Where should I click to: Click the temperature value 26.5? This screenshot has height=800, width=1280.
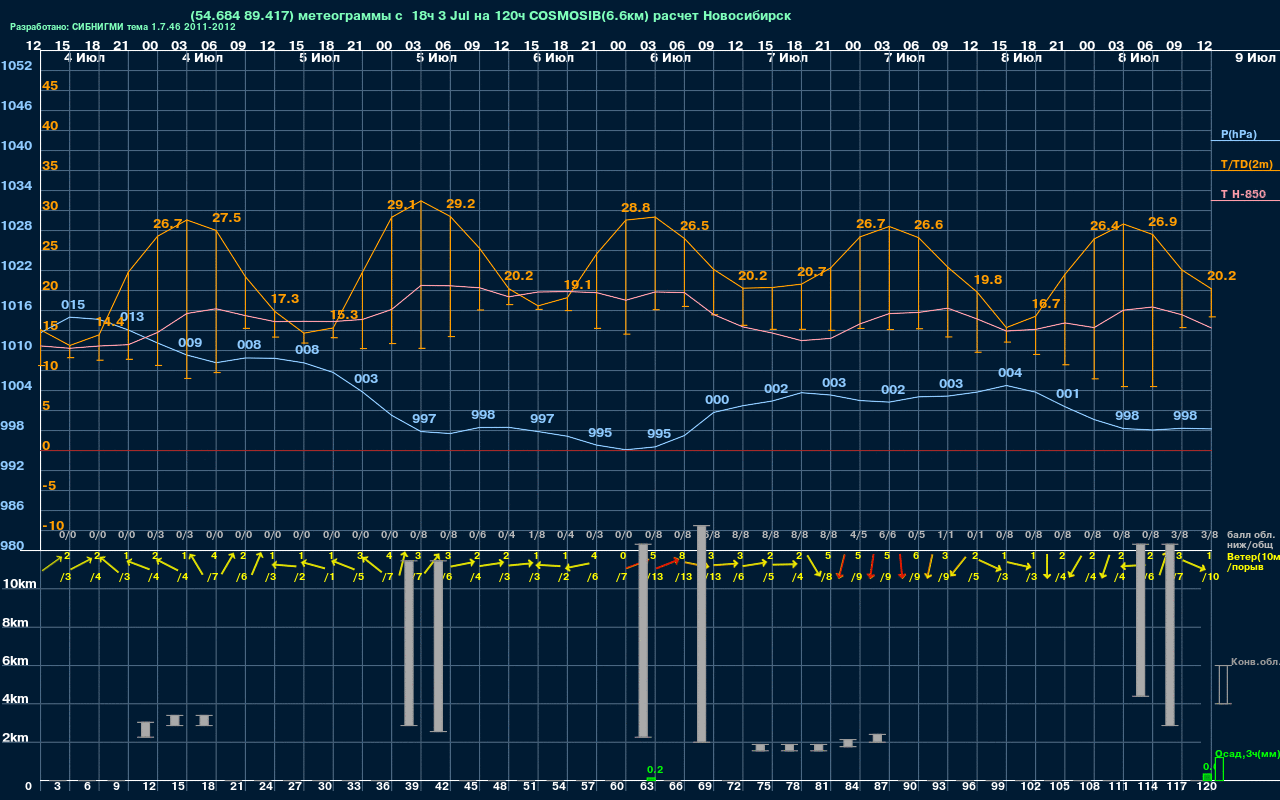(x=694, y=225)
